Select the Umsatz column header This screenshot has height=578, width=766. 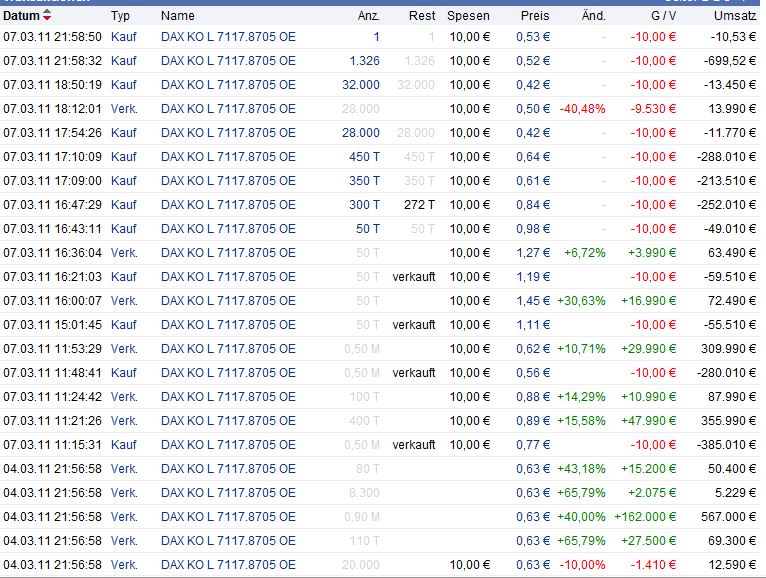(x=735, y=16)
